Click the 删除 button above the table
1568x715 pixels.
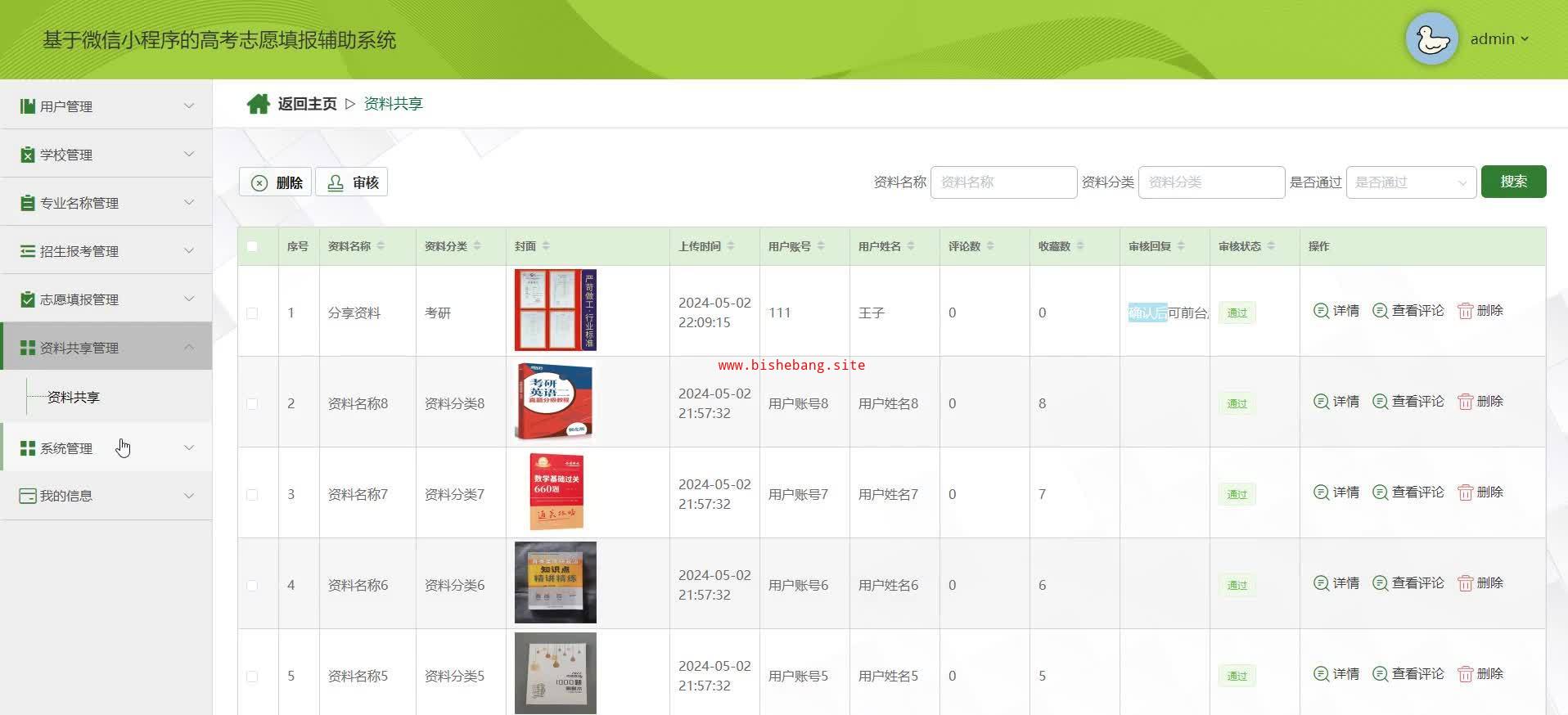point(276,182)
